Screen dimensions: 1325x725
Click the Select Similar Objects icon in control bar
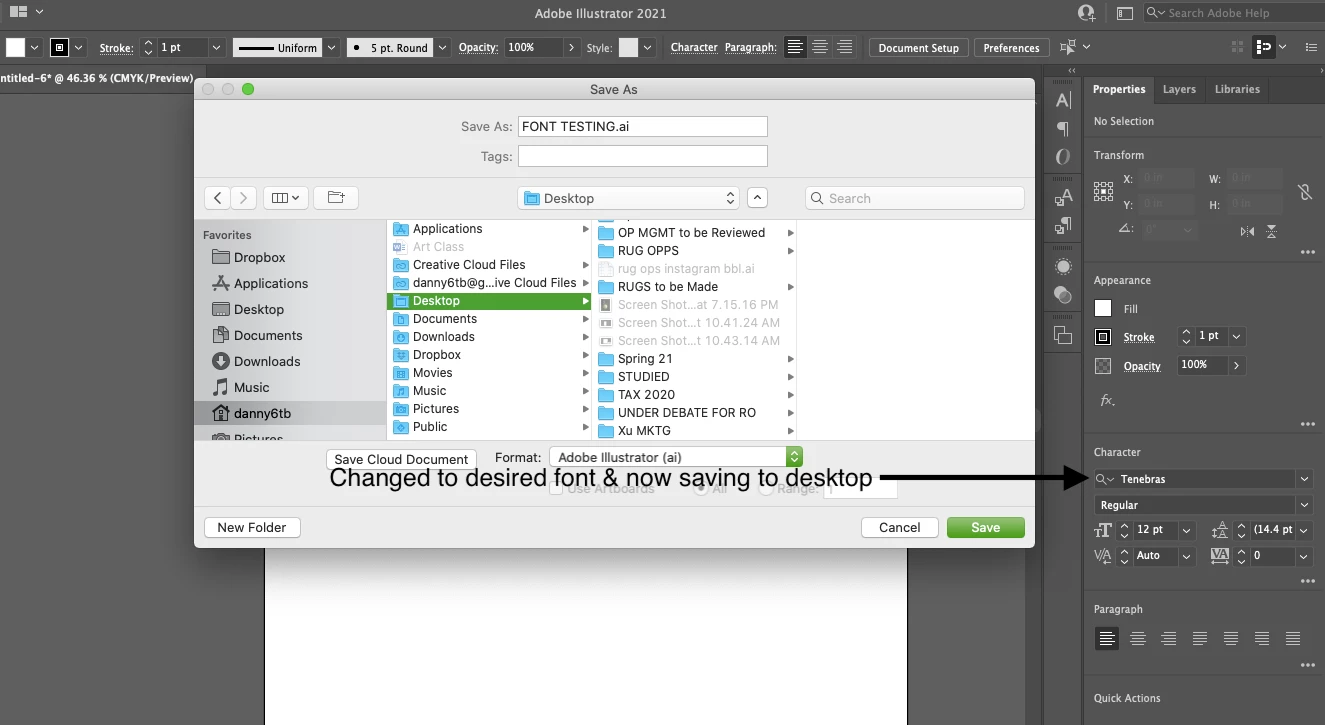point(1068,47)
